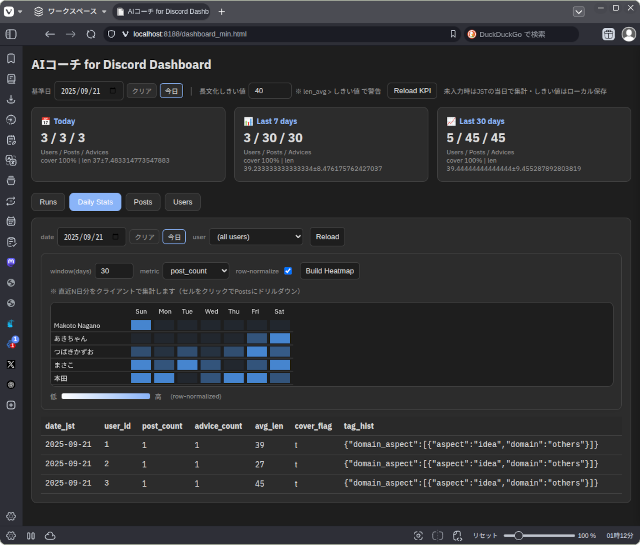Image resolution: width=640 pixels, height=545 pixels.
Task: Open sidebar settings gear icon
Action: [11, 516]
